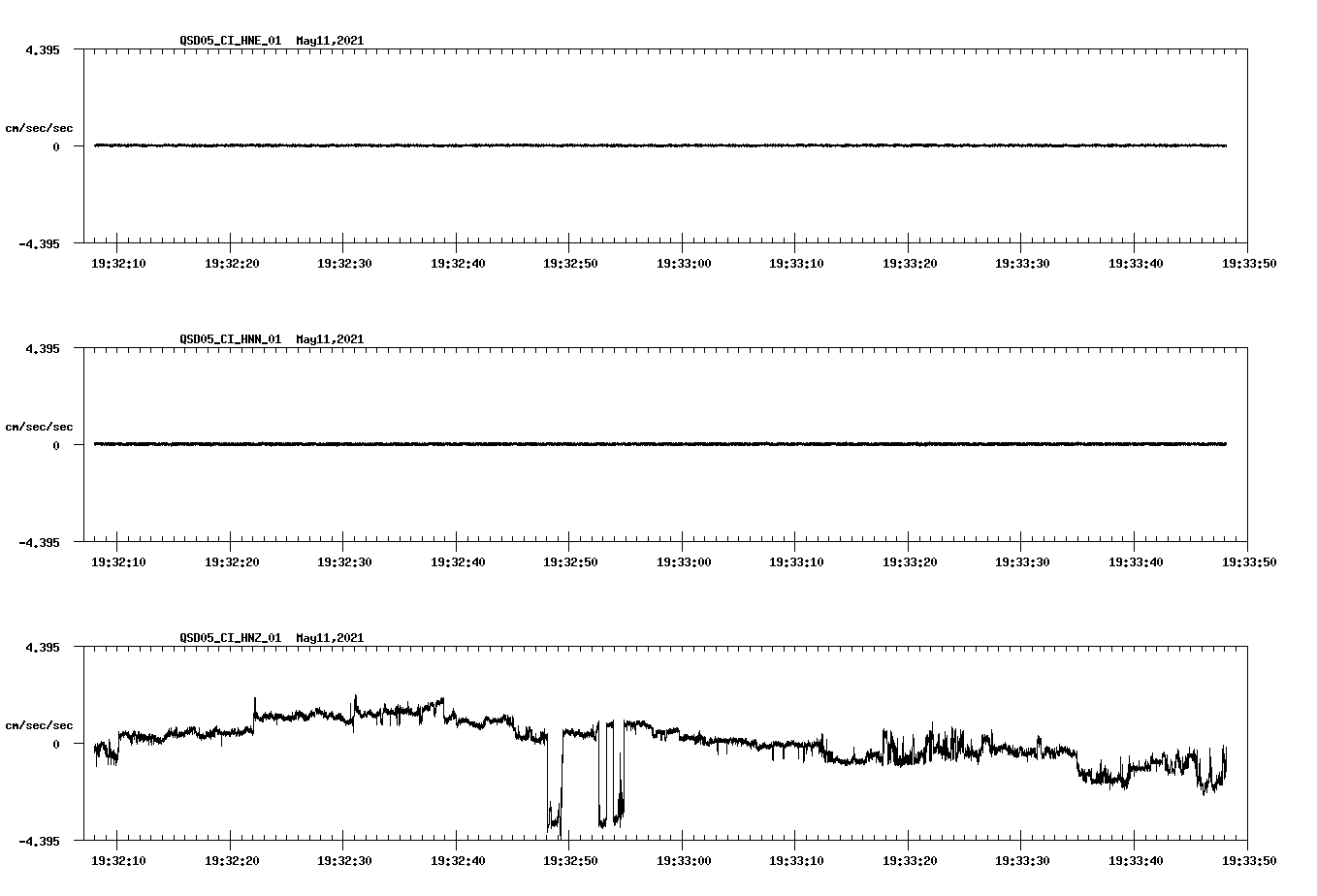Click the -4.395 lower limit of HNE plot

[39, 243]
